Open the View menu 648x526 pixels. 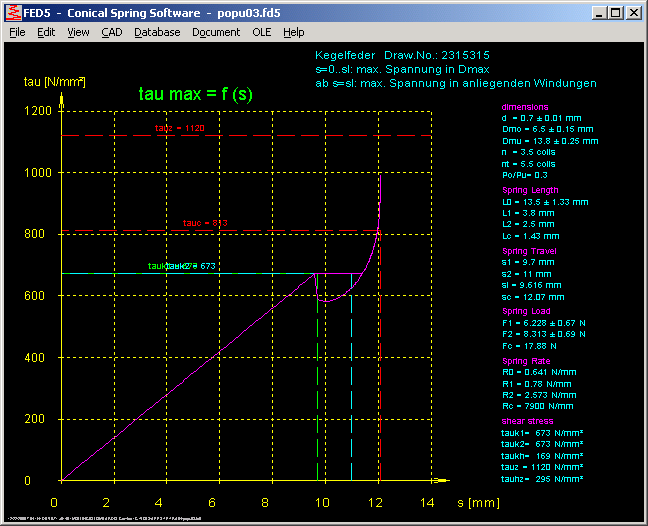pyautogui.click(x=78, y=32)
